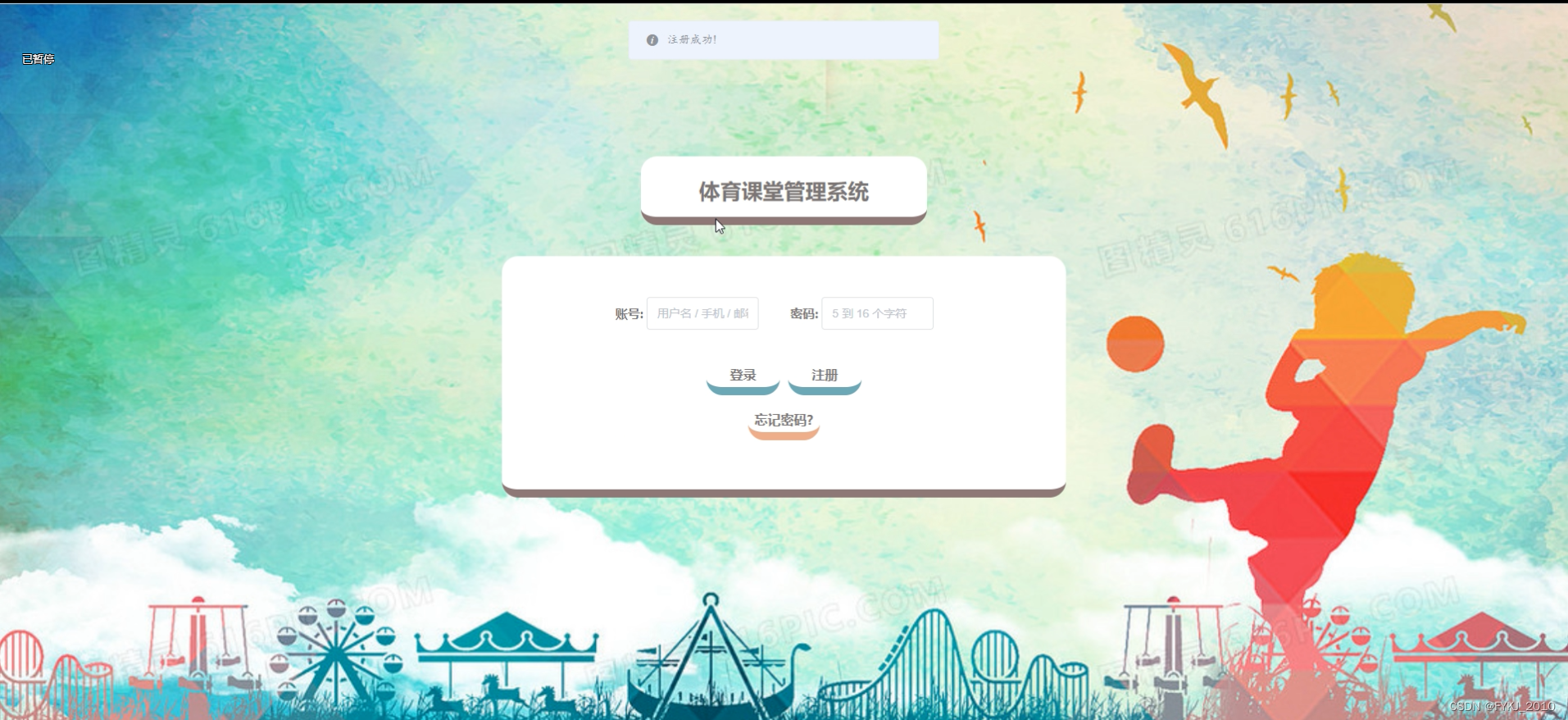This screenshot has height=720, width=1568.
Task: Click the 密码: field label
Action: coord(804,313)
